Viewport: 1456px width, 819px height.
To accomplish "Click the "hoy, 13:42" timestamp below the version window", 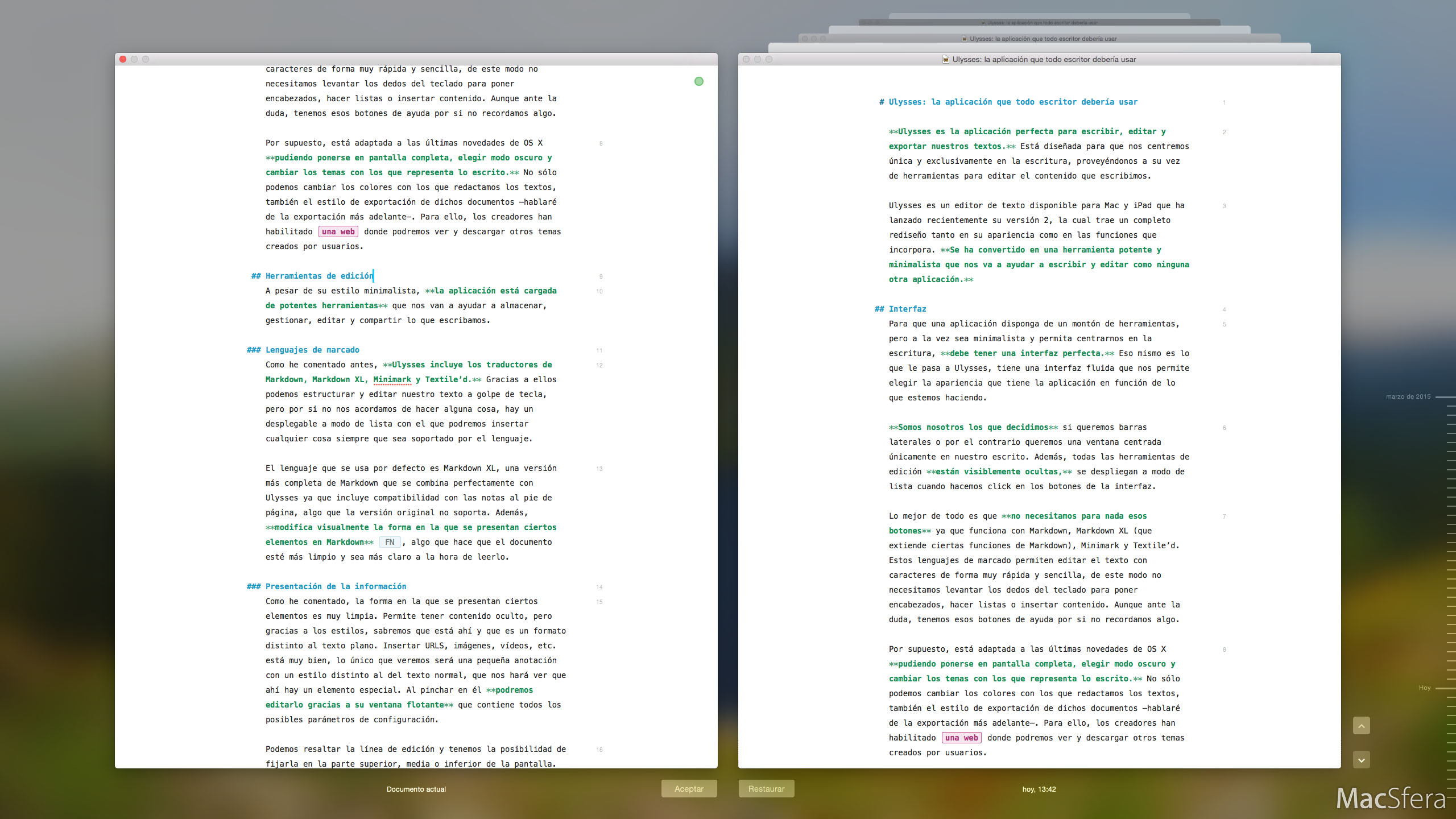I will [x=1039, y=789].
